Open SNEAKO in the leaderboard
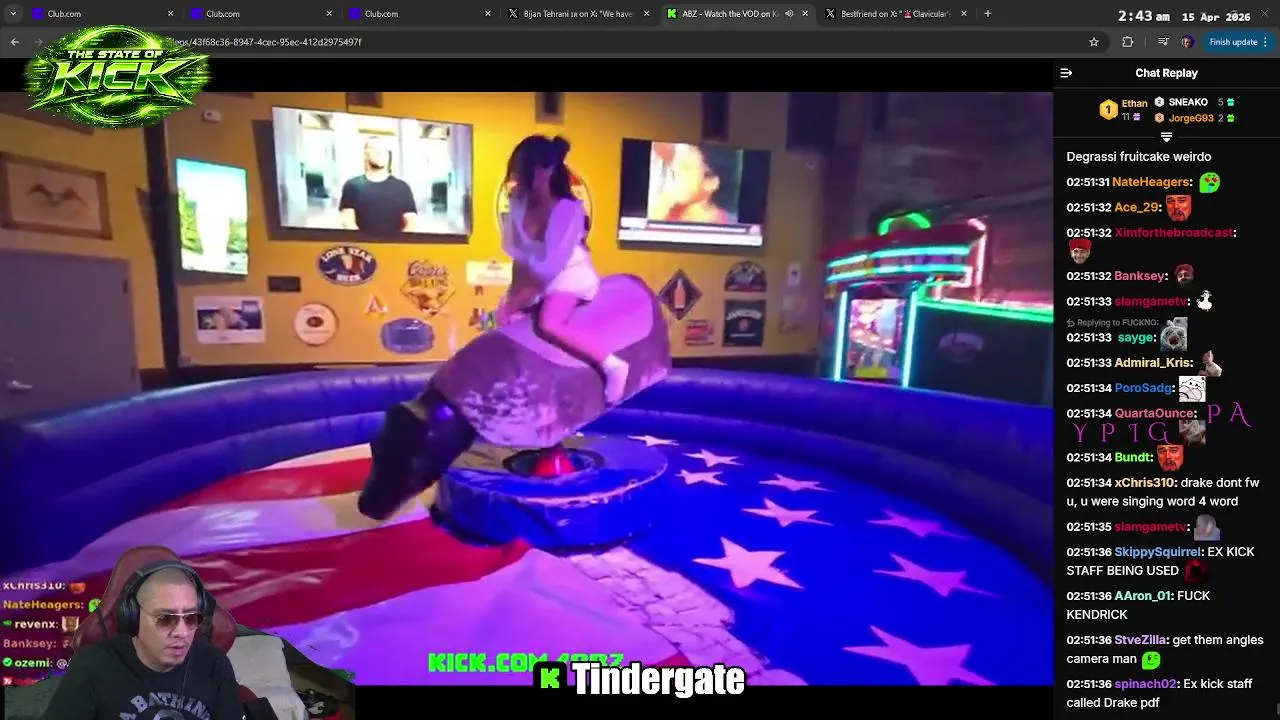The width and height of the screenshot is (1280, 720). tap(1188, 102)
